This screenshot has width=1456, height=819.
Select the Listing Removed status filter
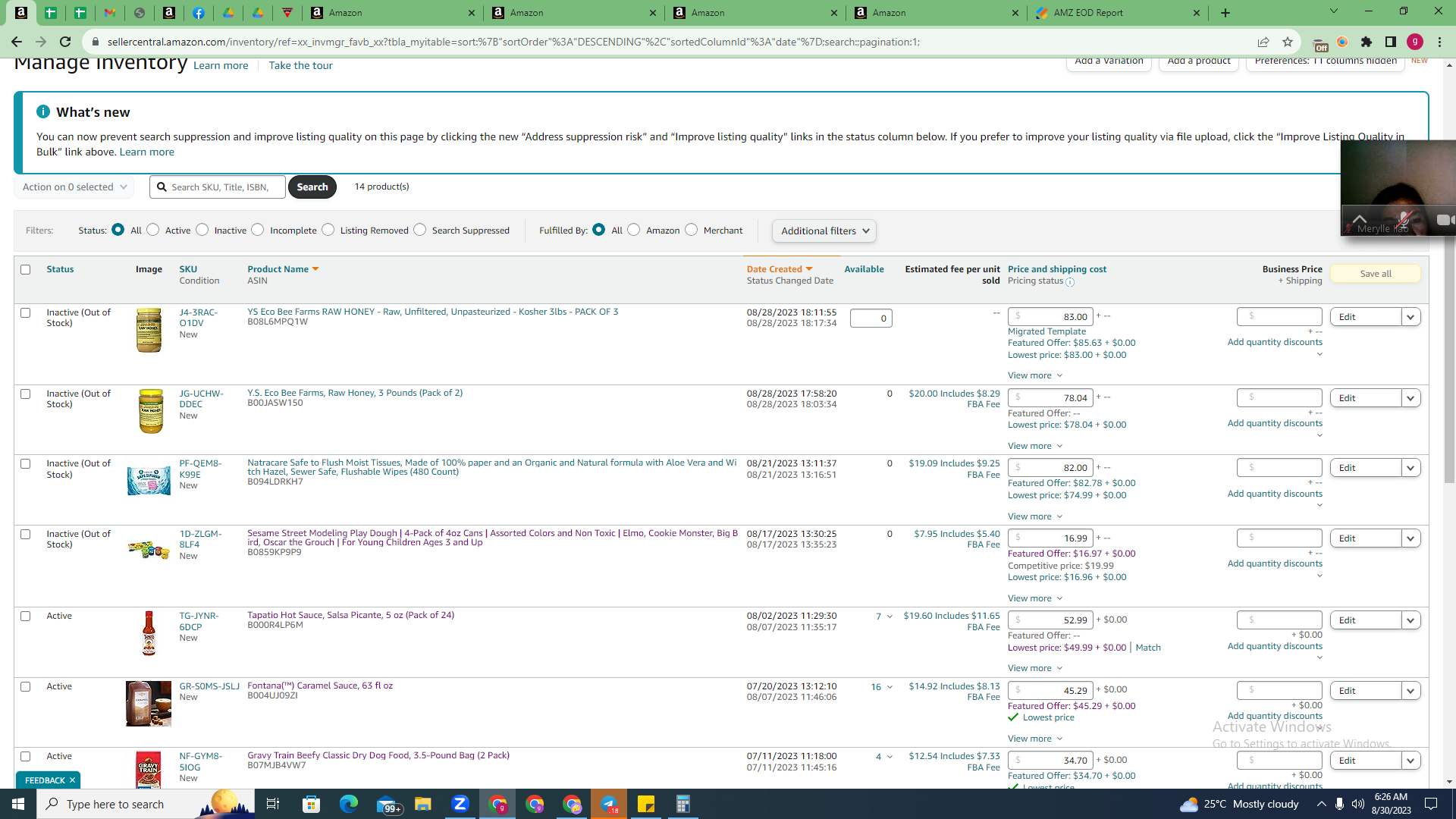coord(328,230)
